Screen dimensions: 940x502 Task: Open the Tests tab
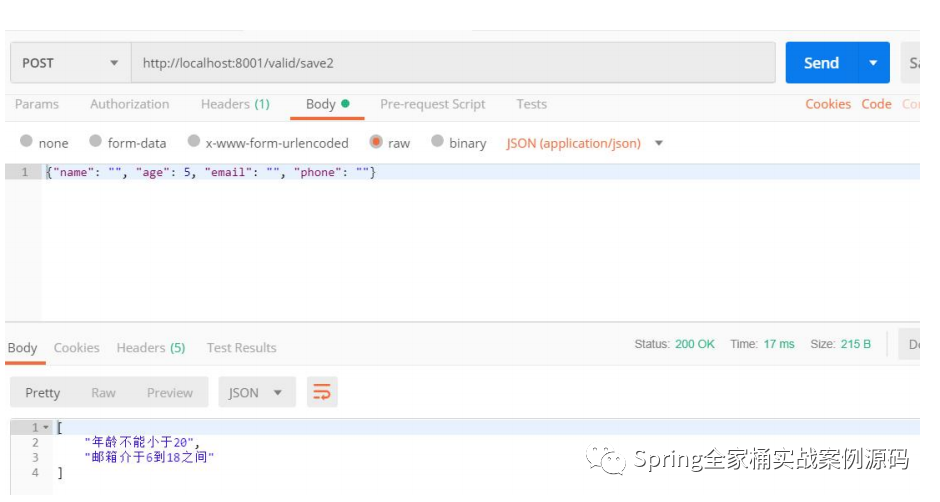531,104
